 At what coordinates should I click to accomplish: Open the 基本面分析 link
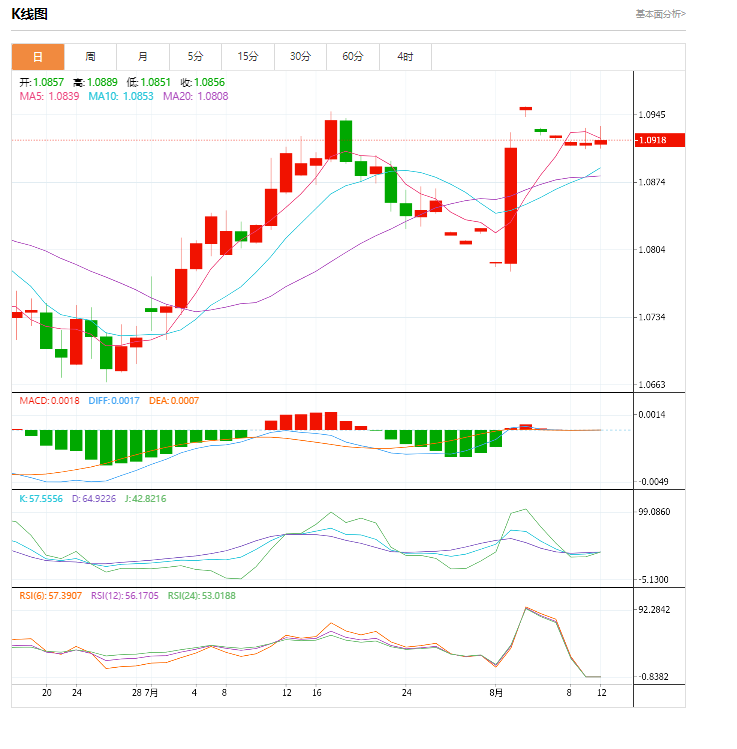661,14
